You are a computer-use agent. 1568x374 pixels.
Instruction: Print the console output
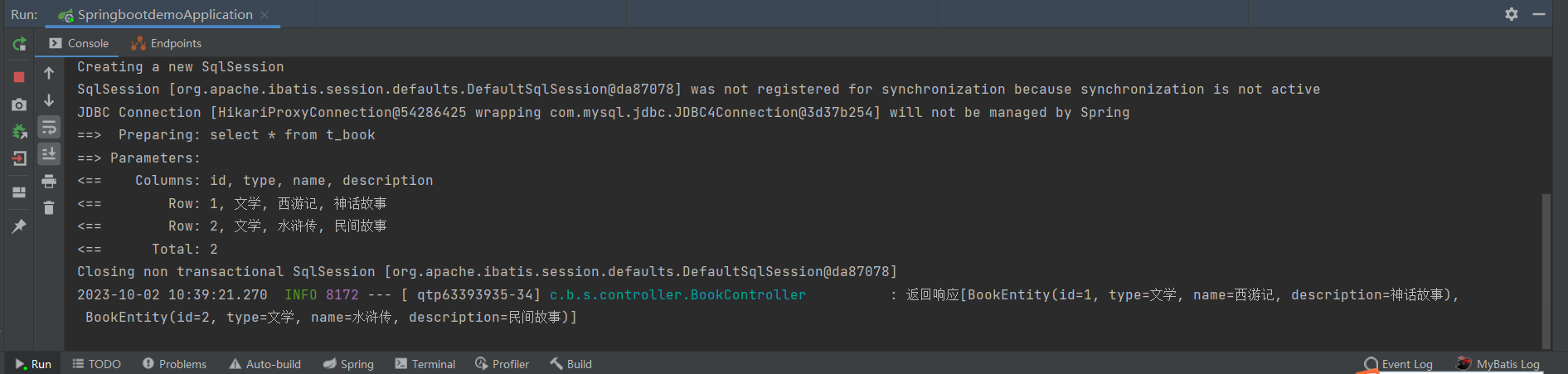[49, 181]
